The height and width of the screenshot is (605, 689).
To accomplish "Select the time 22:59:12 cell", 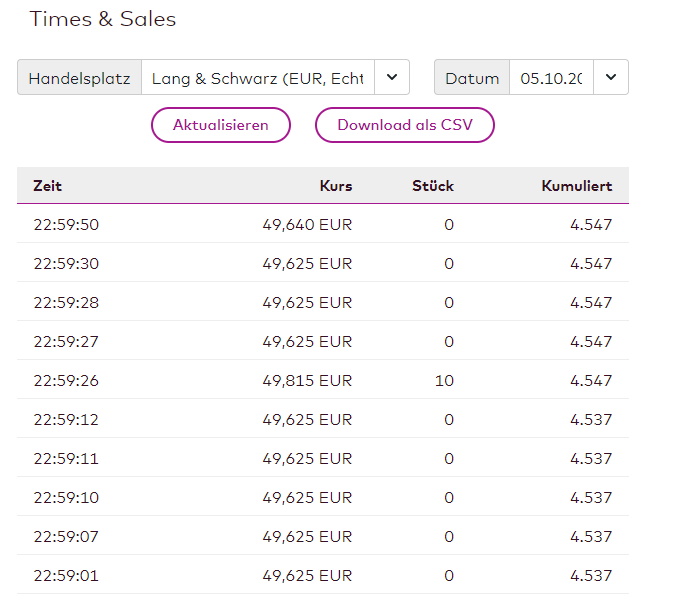I will click(x=66, y=420).
